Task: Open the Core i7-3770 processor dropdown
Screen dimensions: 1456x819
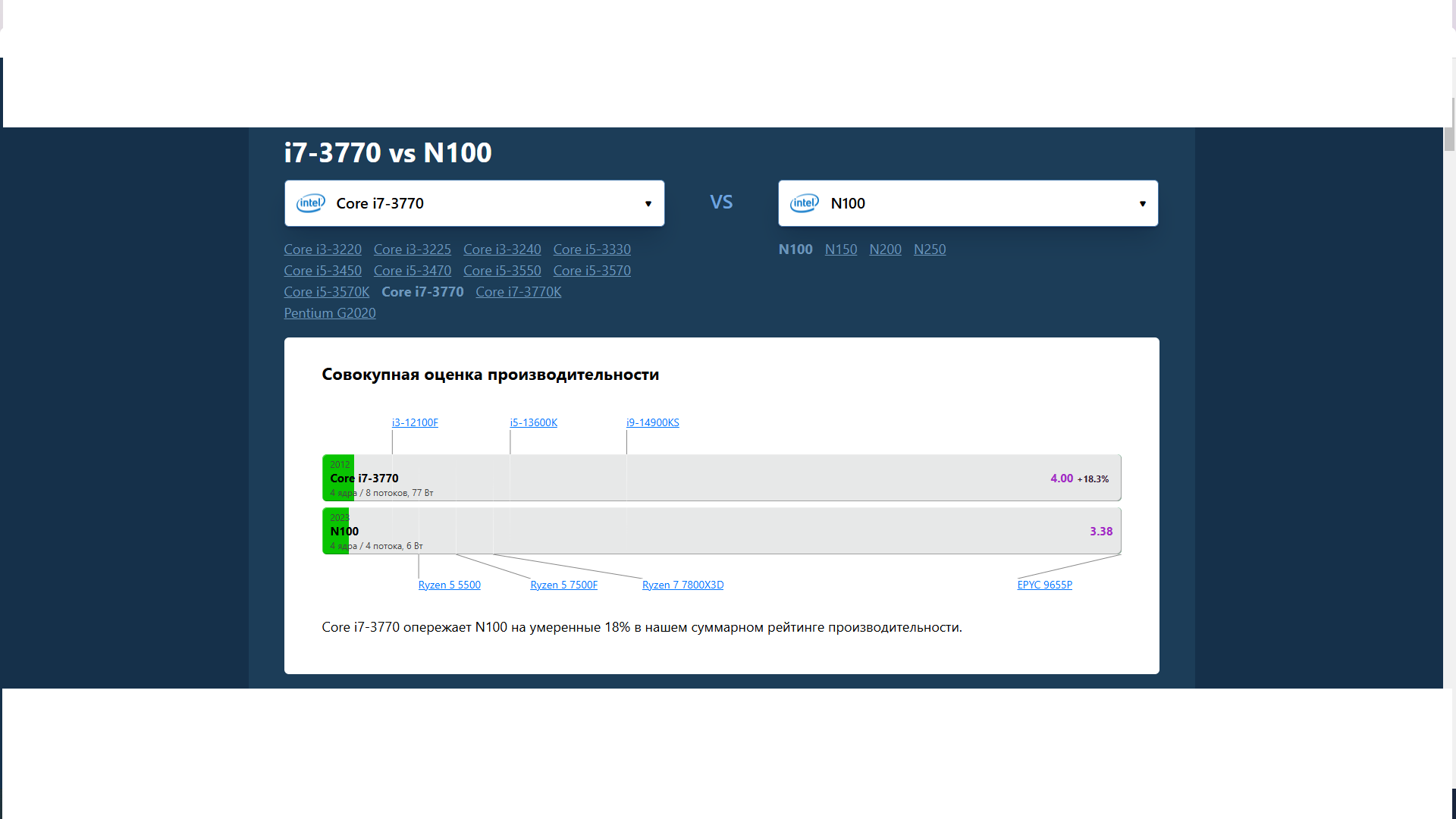Action: [x=474, y=203]
